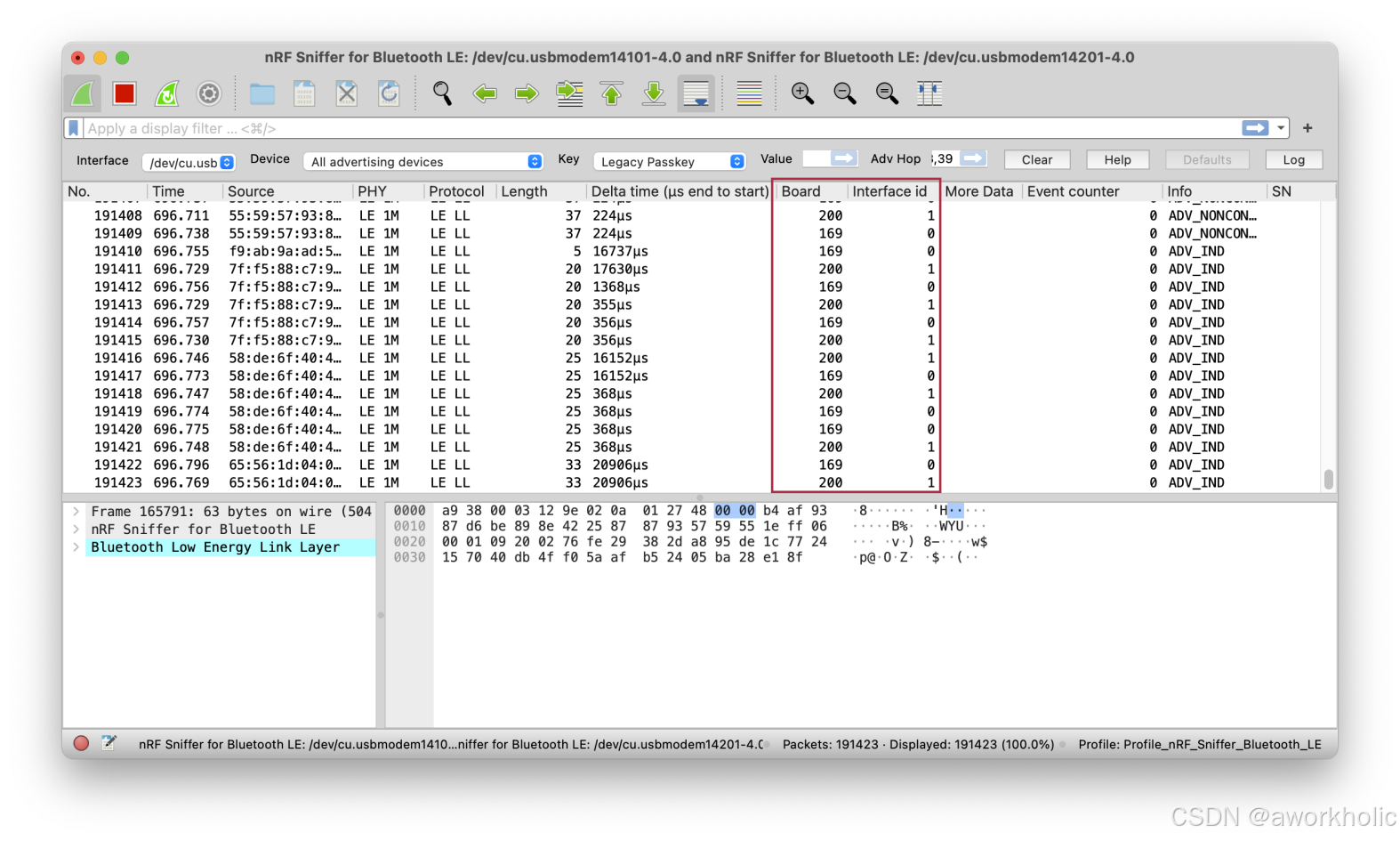1400x841 pixels.
Task: Click the Log button
Action: tap(1294, 159)
